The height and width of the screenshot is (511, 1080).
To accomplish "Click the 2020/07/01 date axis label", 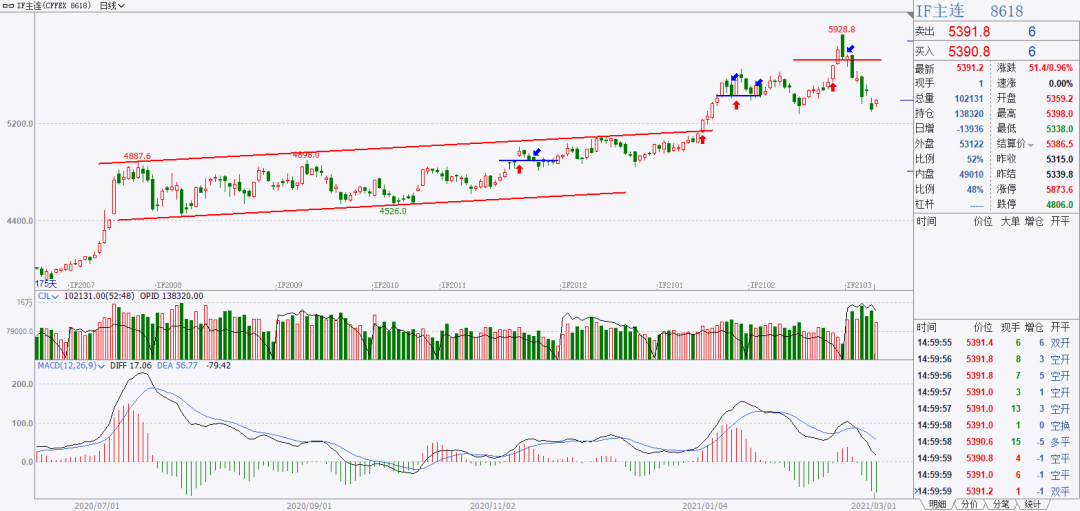I will 96,505.
